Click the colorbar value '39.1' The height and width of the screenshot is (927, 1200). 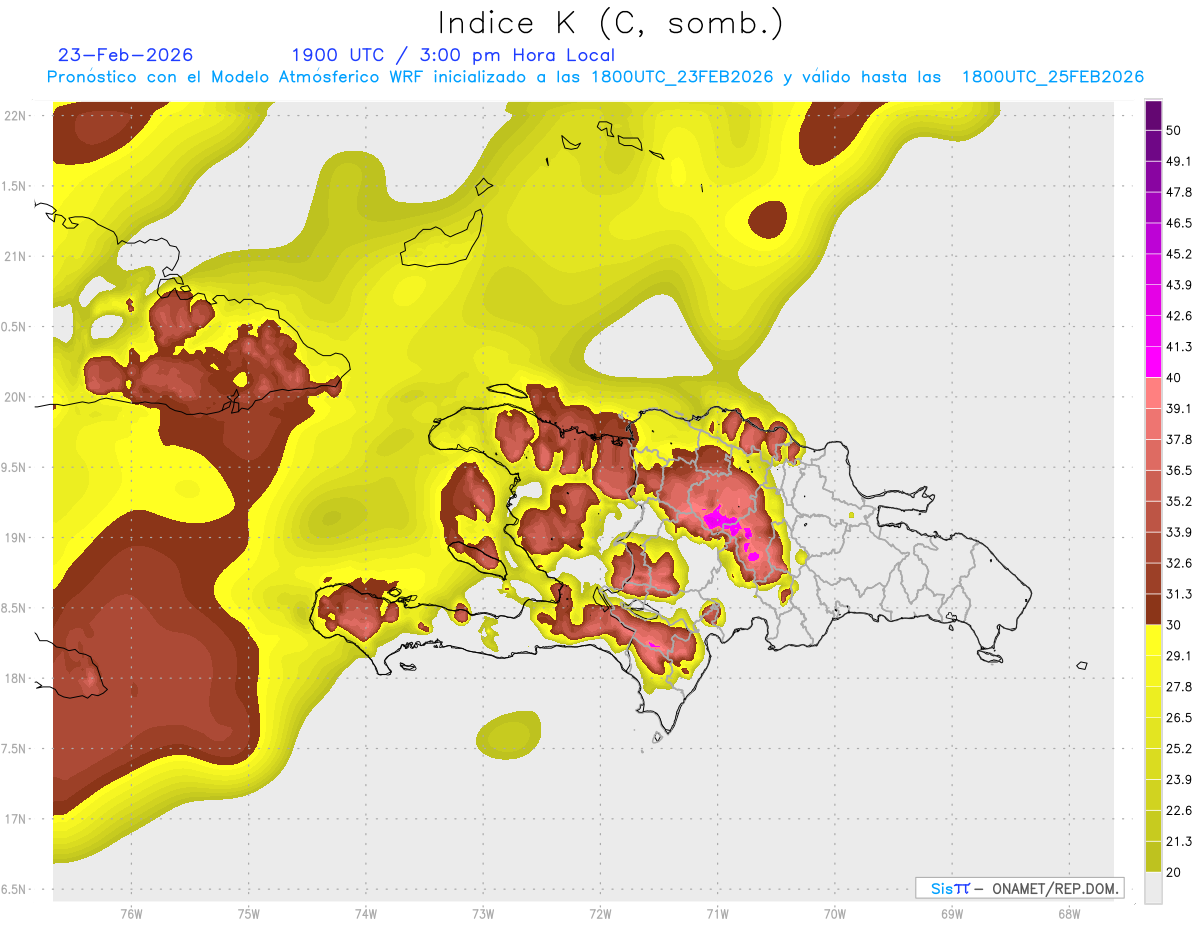[x=1178, y=408]
